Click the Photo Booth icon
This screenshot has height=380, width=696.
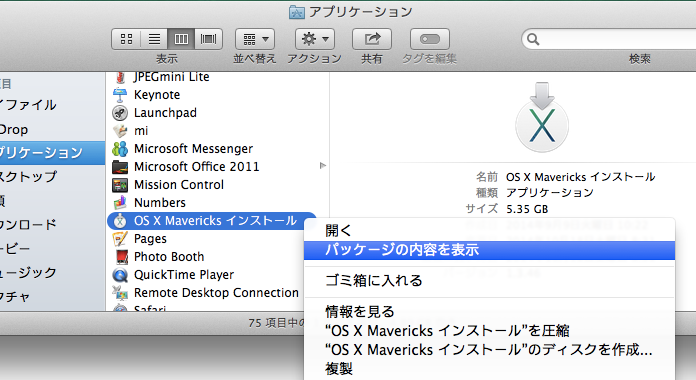click(121, 257)
